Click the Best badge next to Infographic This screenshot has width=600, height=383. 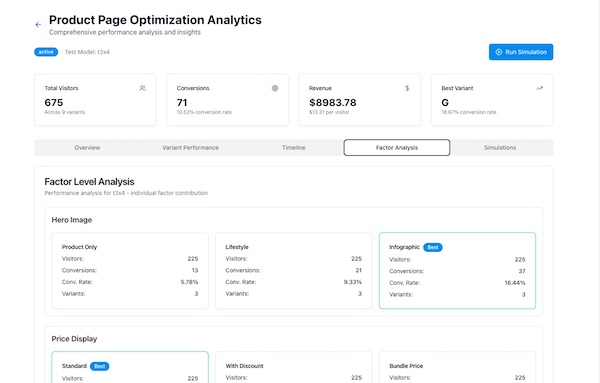433,247
